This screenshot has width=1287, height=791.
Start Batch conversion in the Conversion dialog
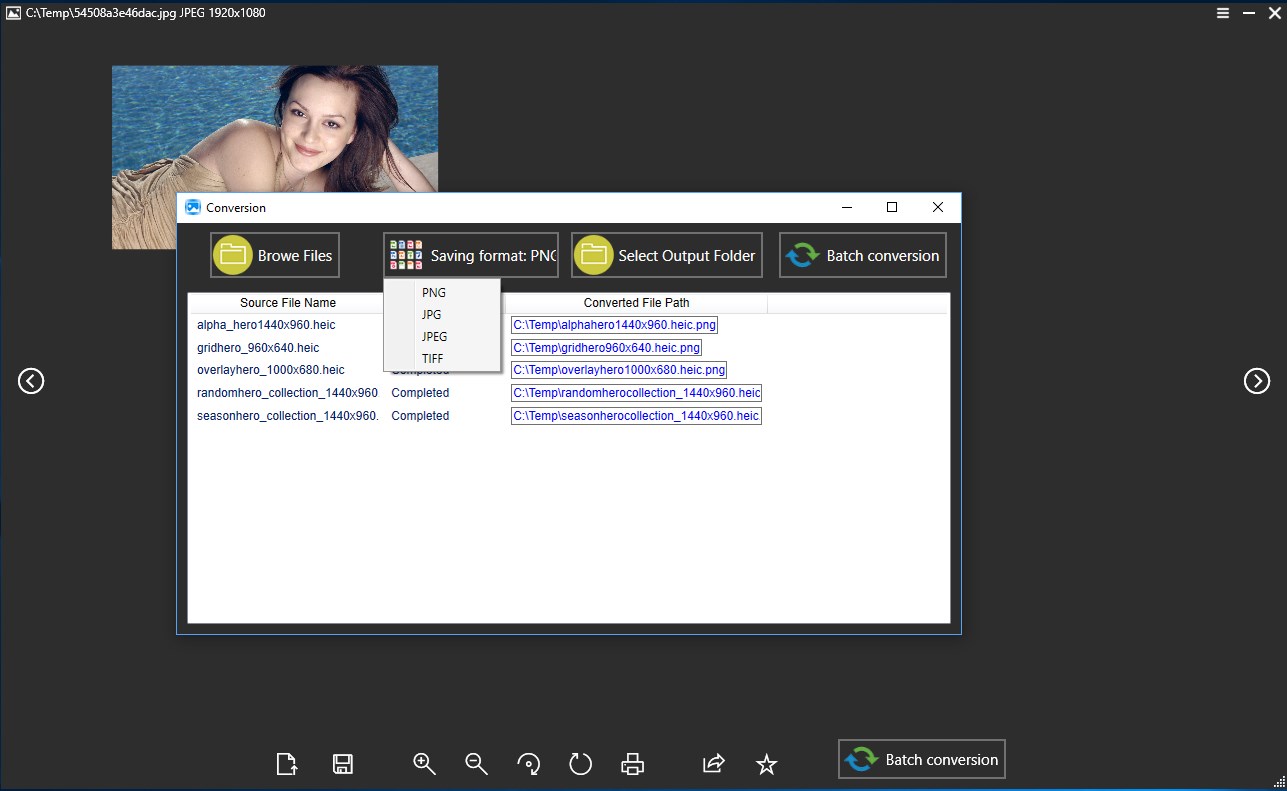click(x=862, y=255)
